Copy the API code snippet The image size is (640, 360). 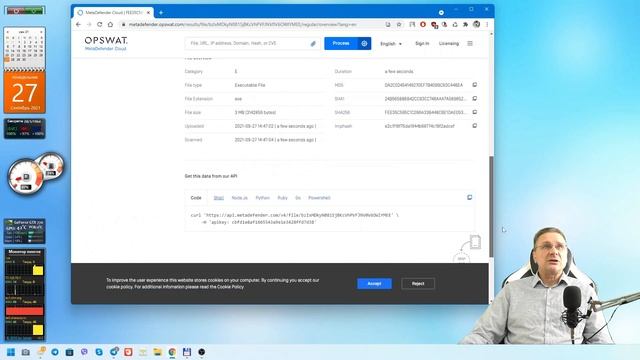pyautogui.click(x=469, y=198)
